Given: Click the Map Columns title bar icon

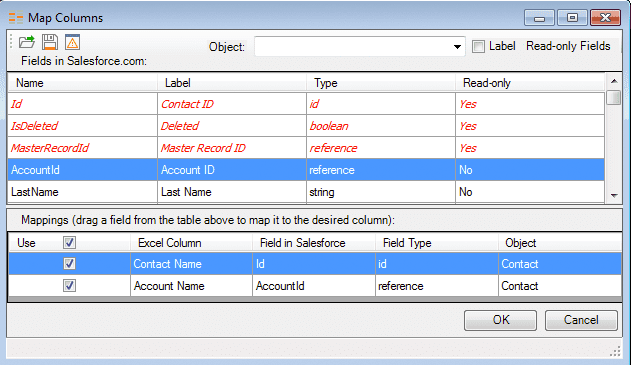Looking at the screenshot, I should (16, 18).
